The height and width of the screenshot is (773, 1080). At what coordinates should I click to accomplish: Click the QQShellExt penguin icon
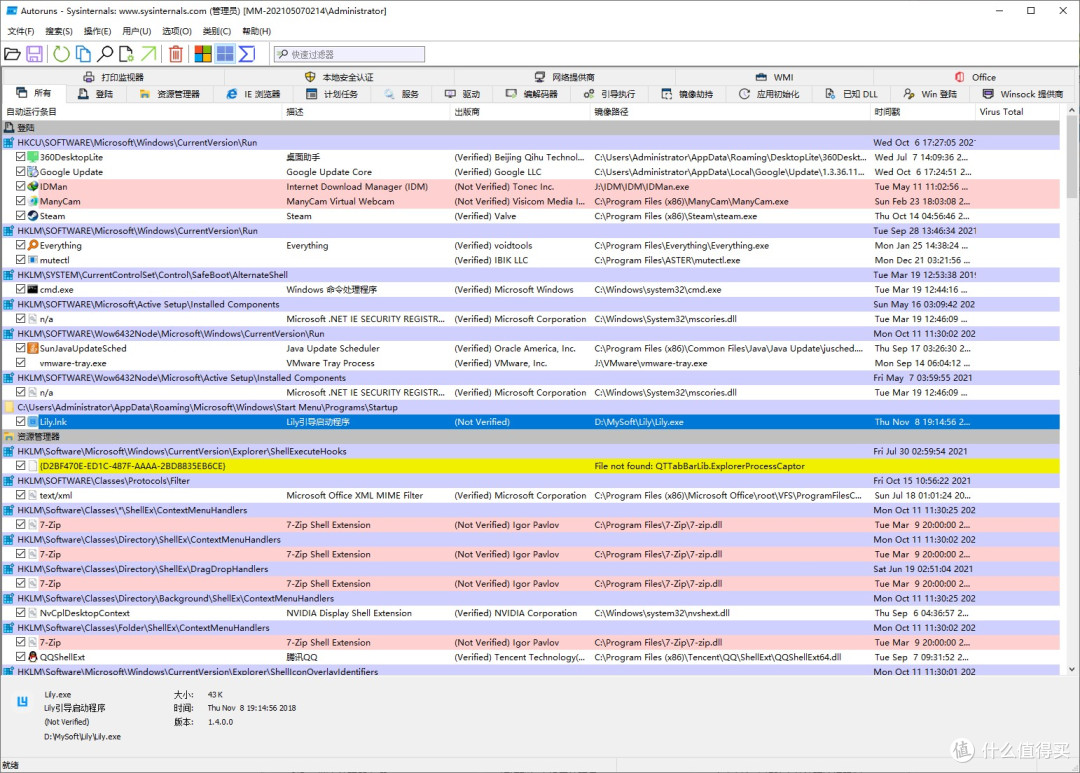tap(32, 657)
